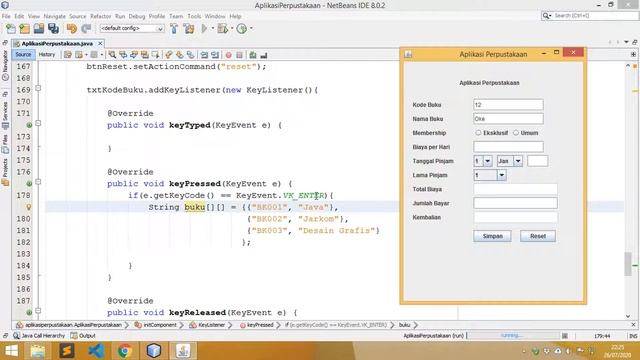Click the Comment line icon in editor toolbar
Screen dimensions: 640x360
point(253,55)
